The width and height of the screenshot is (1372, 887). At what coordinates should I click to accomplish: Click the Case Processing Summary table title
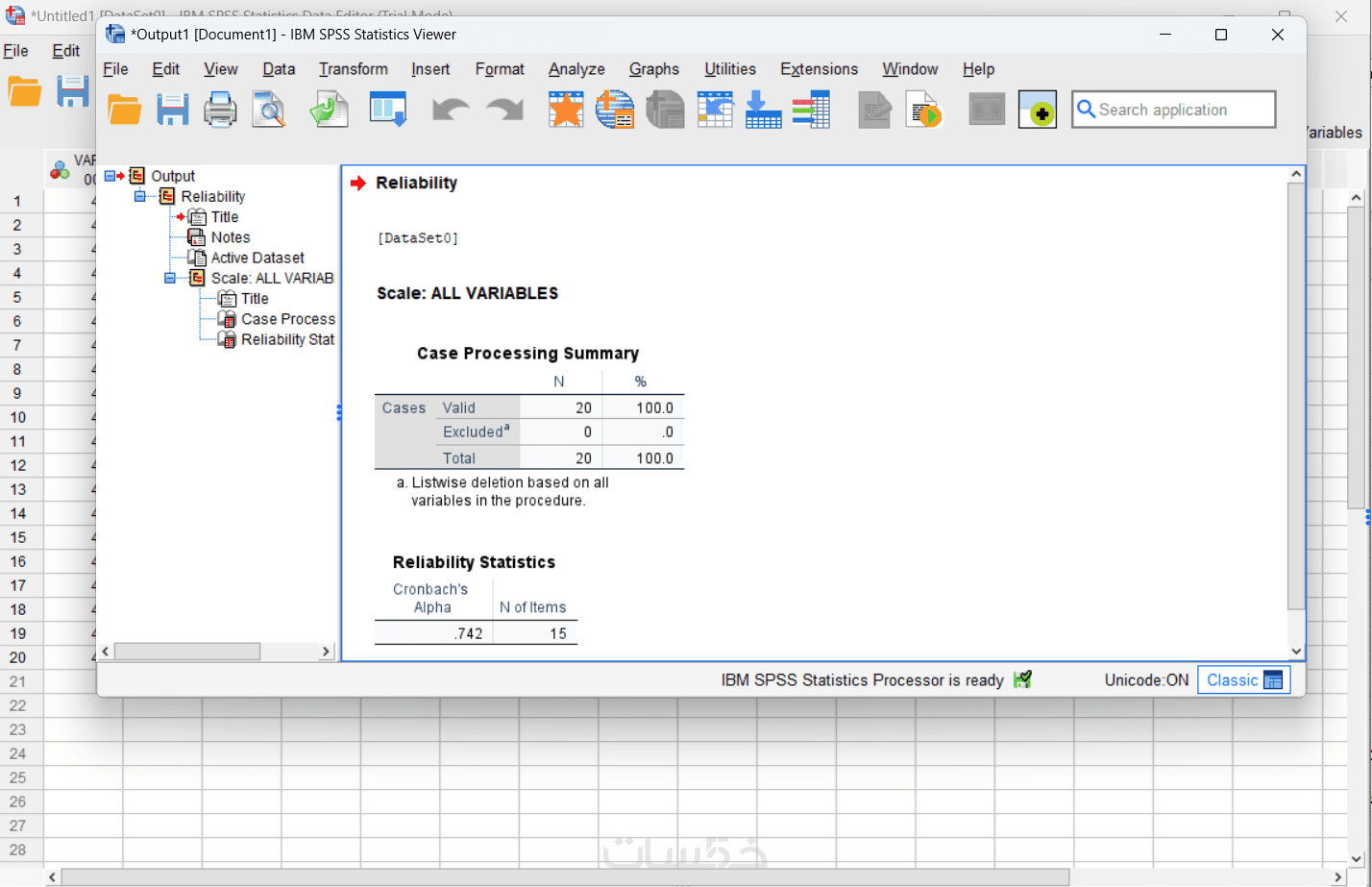(x=527, y=354)
